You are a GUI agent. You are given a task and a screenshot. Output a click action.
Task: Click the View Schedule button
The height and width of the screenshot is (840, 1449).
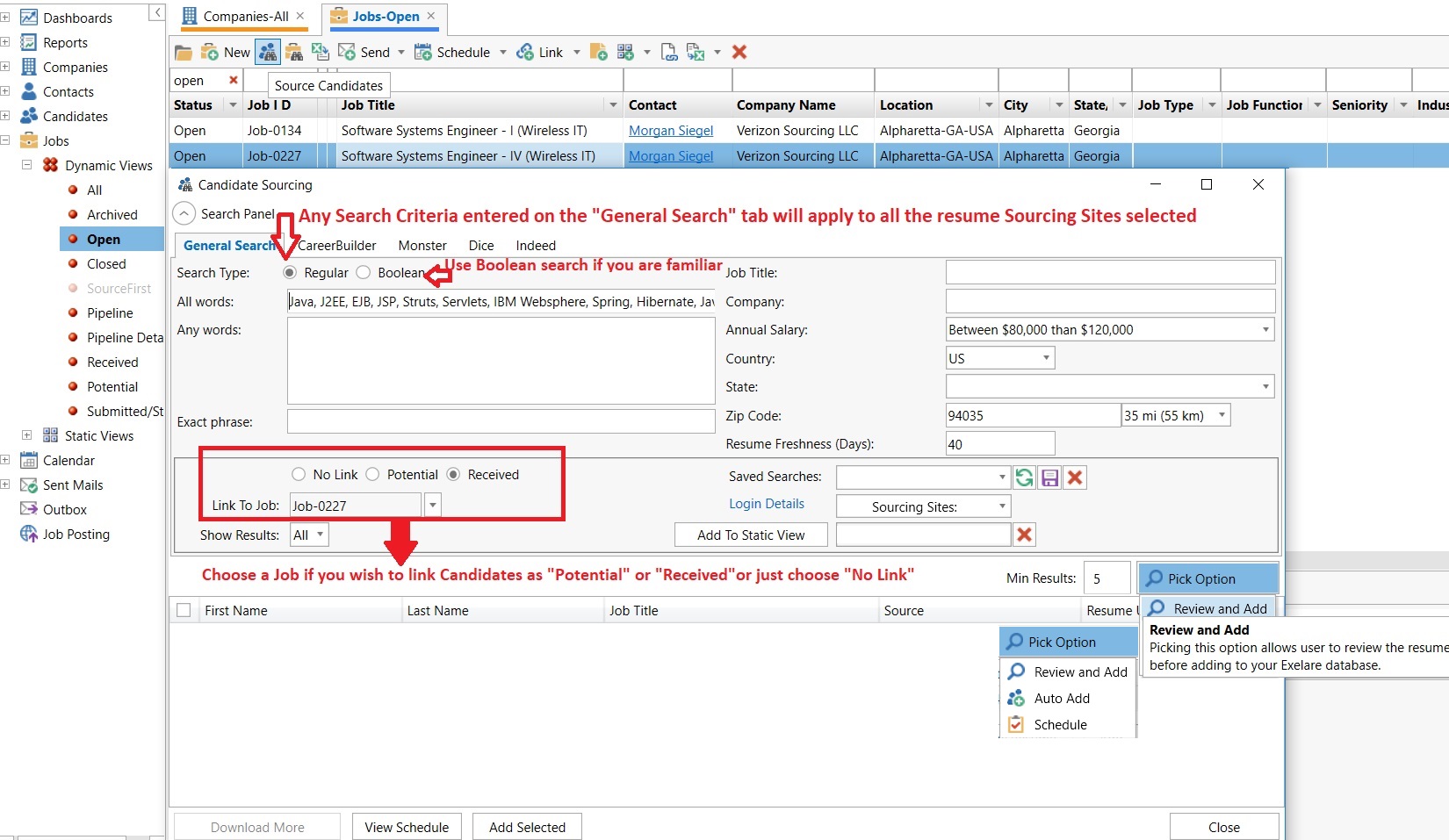click(x=407, y=827)
